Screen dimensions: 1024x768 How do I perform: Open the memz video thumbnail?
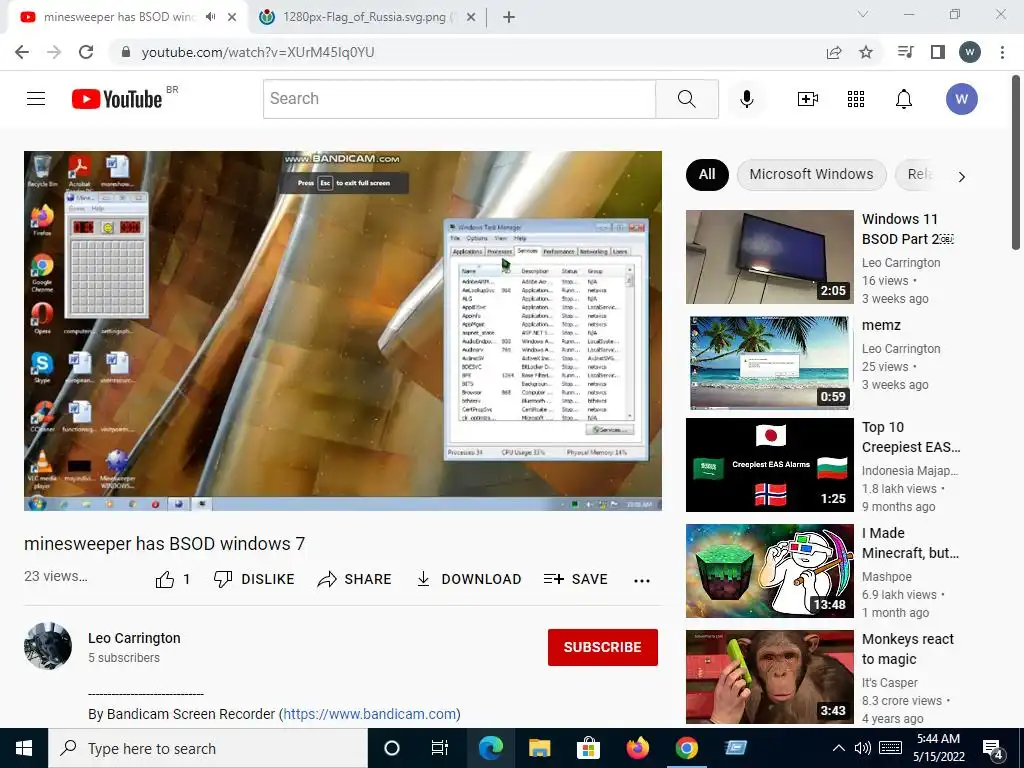pos(769,362)
